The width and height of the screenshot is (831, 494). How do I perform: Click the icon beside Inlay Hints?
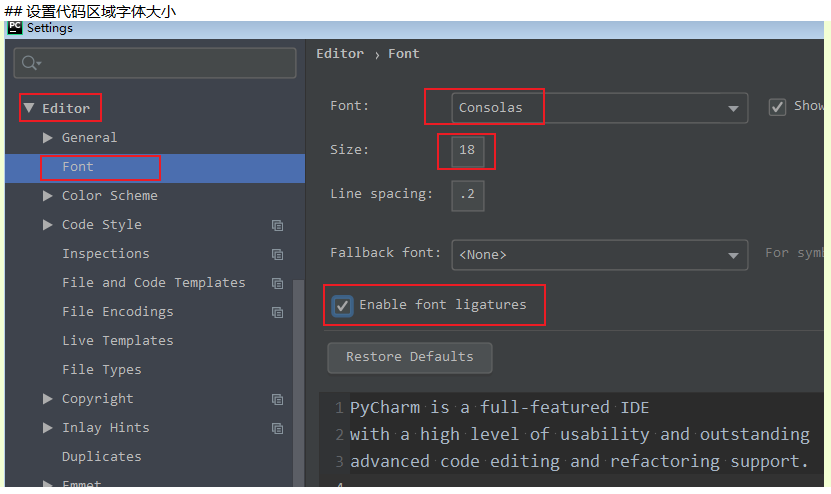[277, 428]
